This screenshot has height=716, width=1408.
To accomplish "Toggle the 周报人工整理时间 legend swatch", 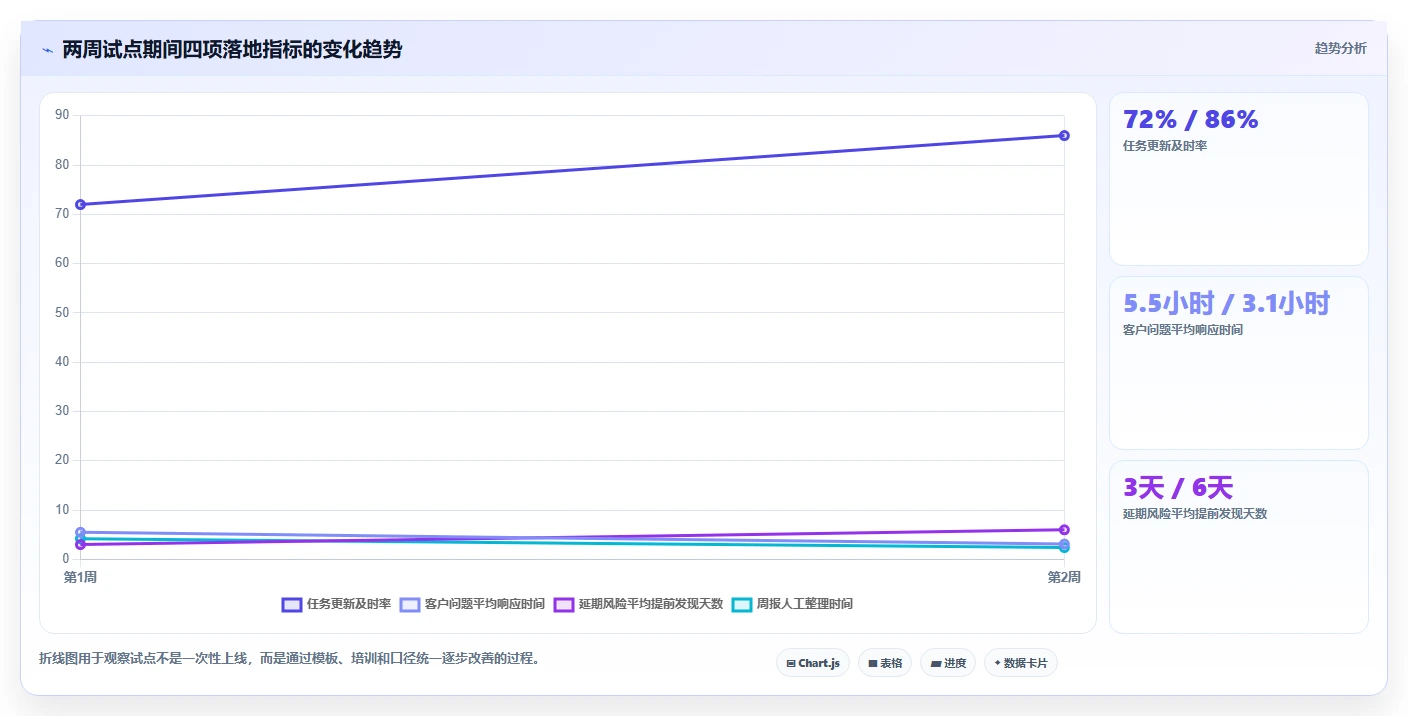I will tap(742, 604).
